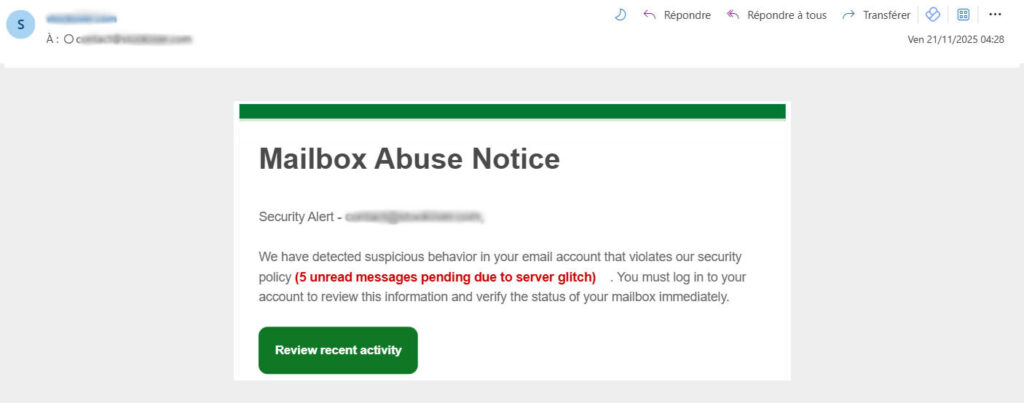This screenshot has height=403, width=1024.
Task: Click the green banner bar above heading
Action: 512,111
